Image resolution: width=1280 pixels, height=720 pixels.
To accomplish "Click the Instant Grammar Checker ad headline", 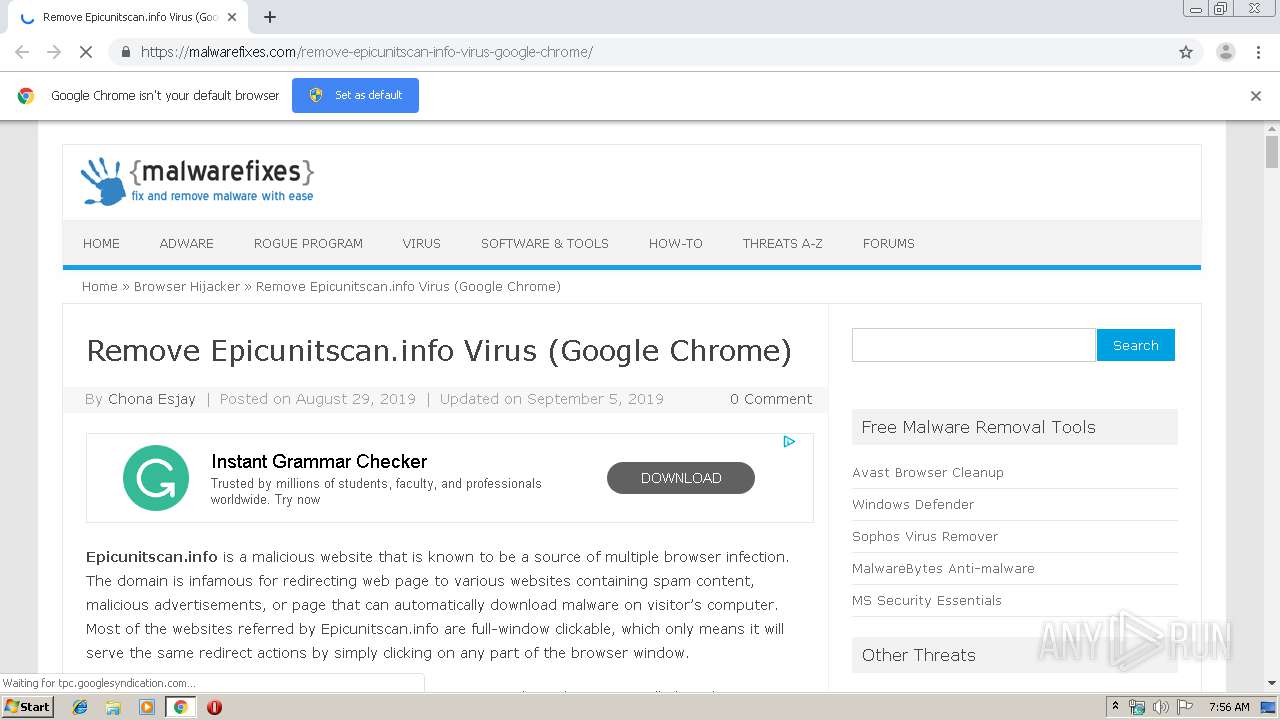I will (319, 461).
